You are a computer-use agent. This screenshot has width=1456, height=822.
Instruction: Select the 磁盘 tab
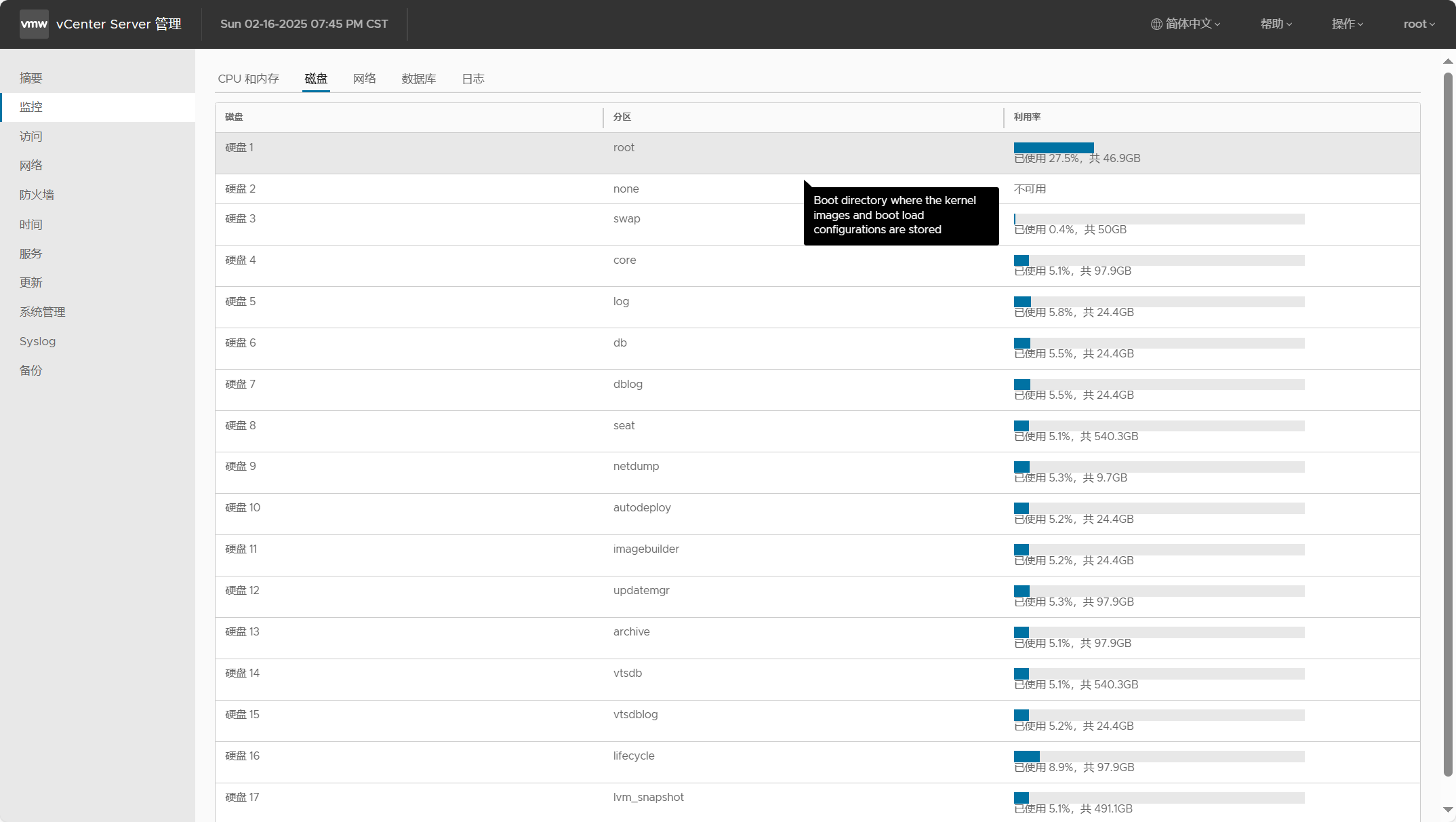click(316, 79)
